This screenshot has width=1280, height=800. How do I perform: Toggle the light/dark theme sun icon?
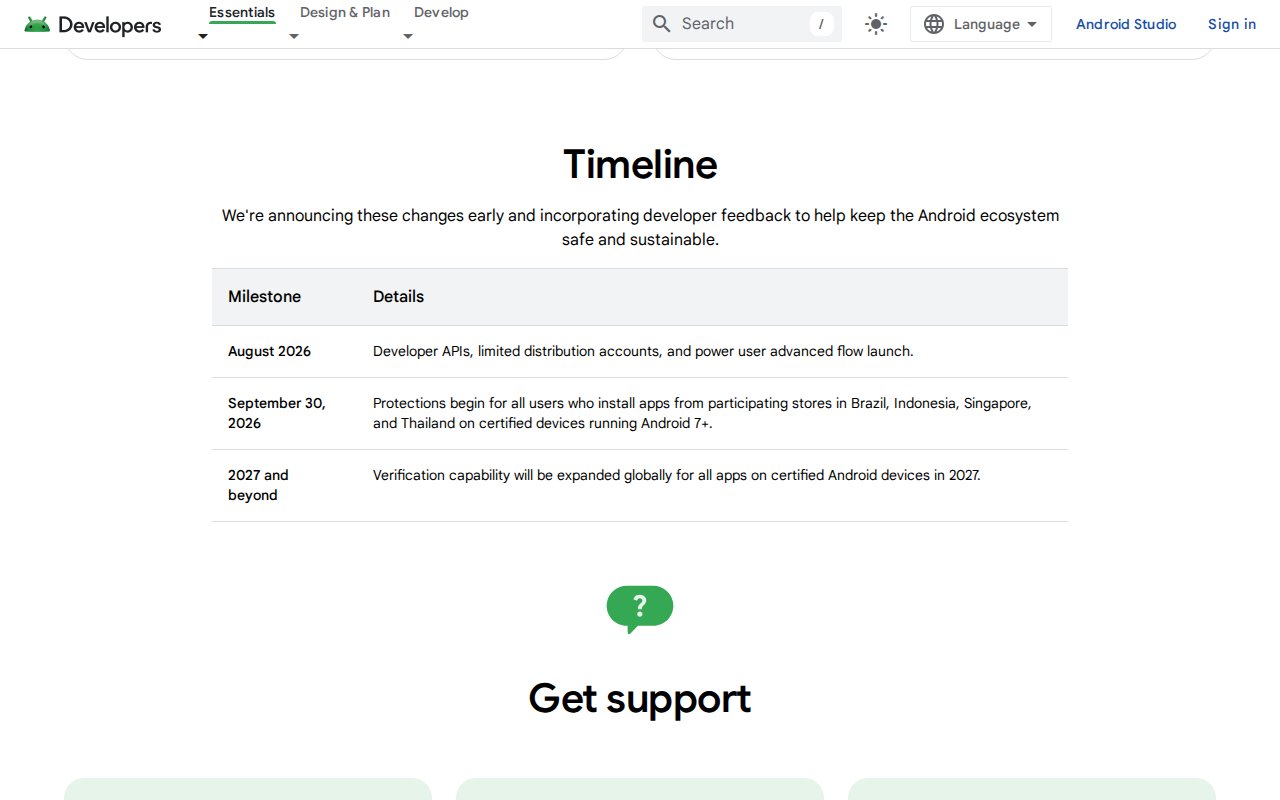click(x=876, y=24)
